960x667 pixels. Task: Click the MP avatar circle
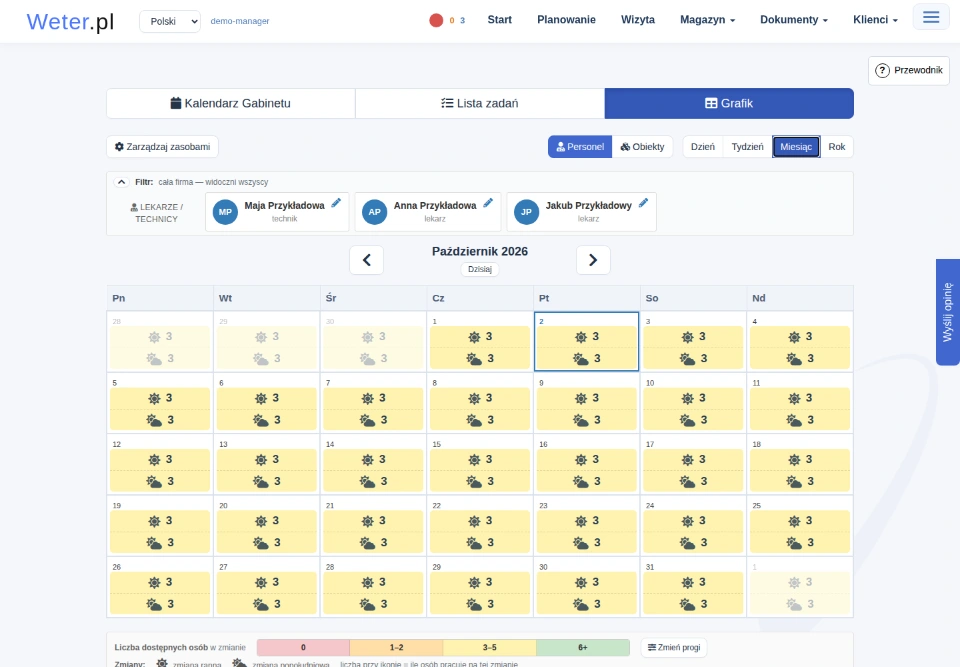tap(225, 212)
